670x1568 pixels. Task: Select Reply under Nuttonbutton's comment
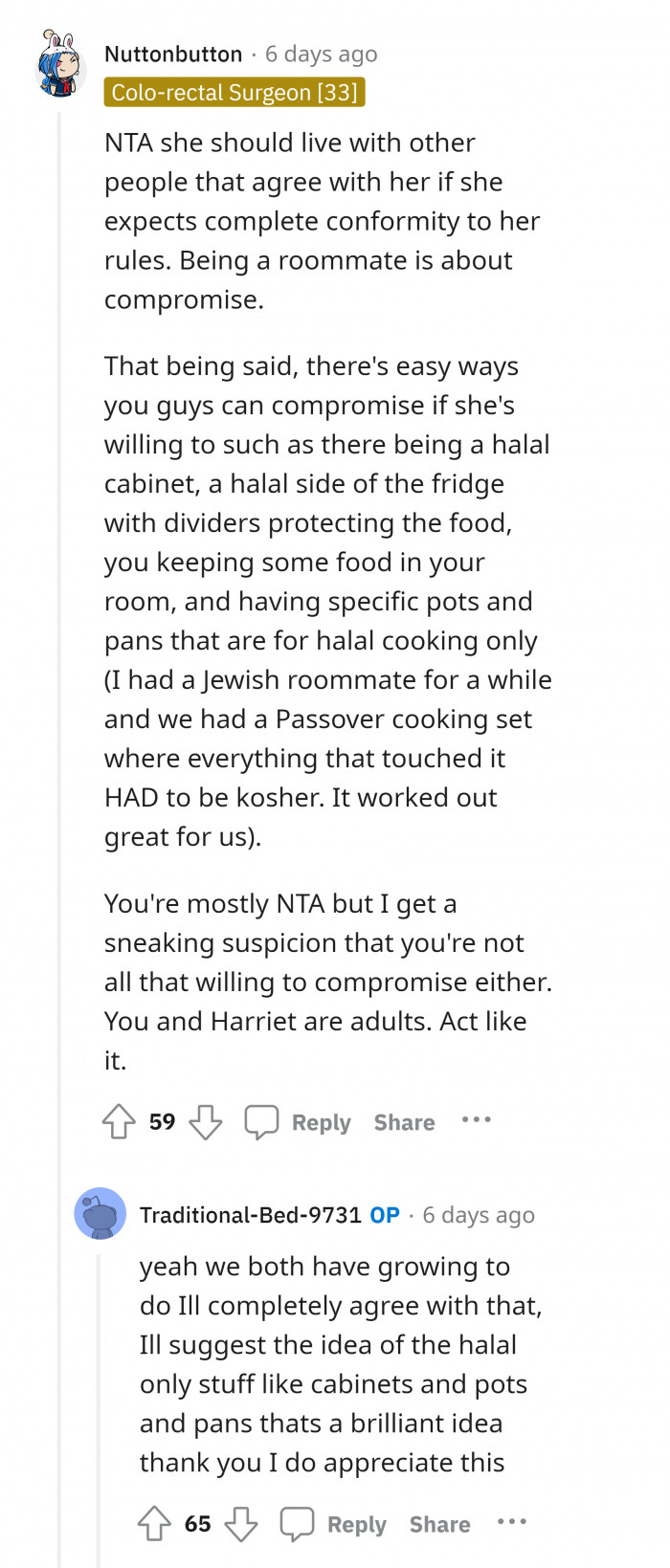tap(321, 1122)
